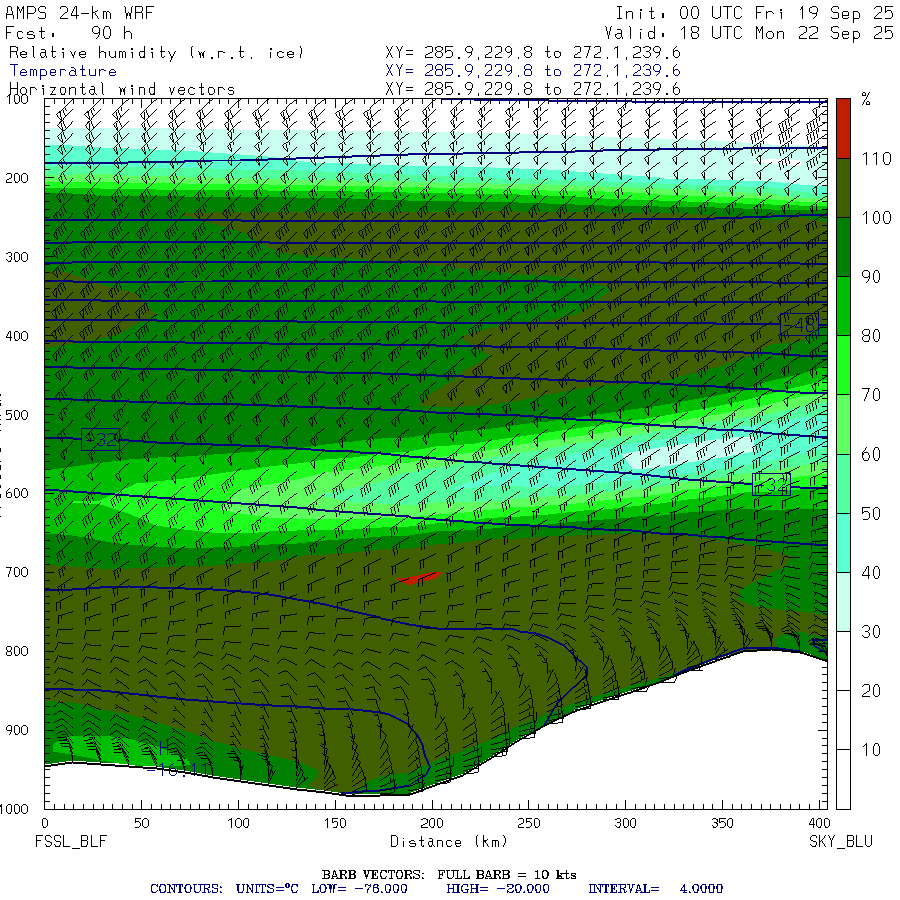This screenshot has width=900, height=900.
Task: Select the '800' pressure axis label
Action: pyautogui.click(x=17, y=651)
